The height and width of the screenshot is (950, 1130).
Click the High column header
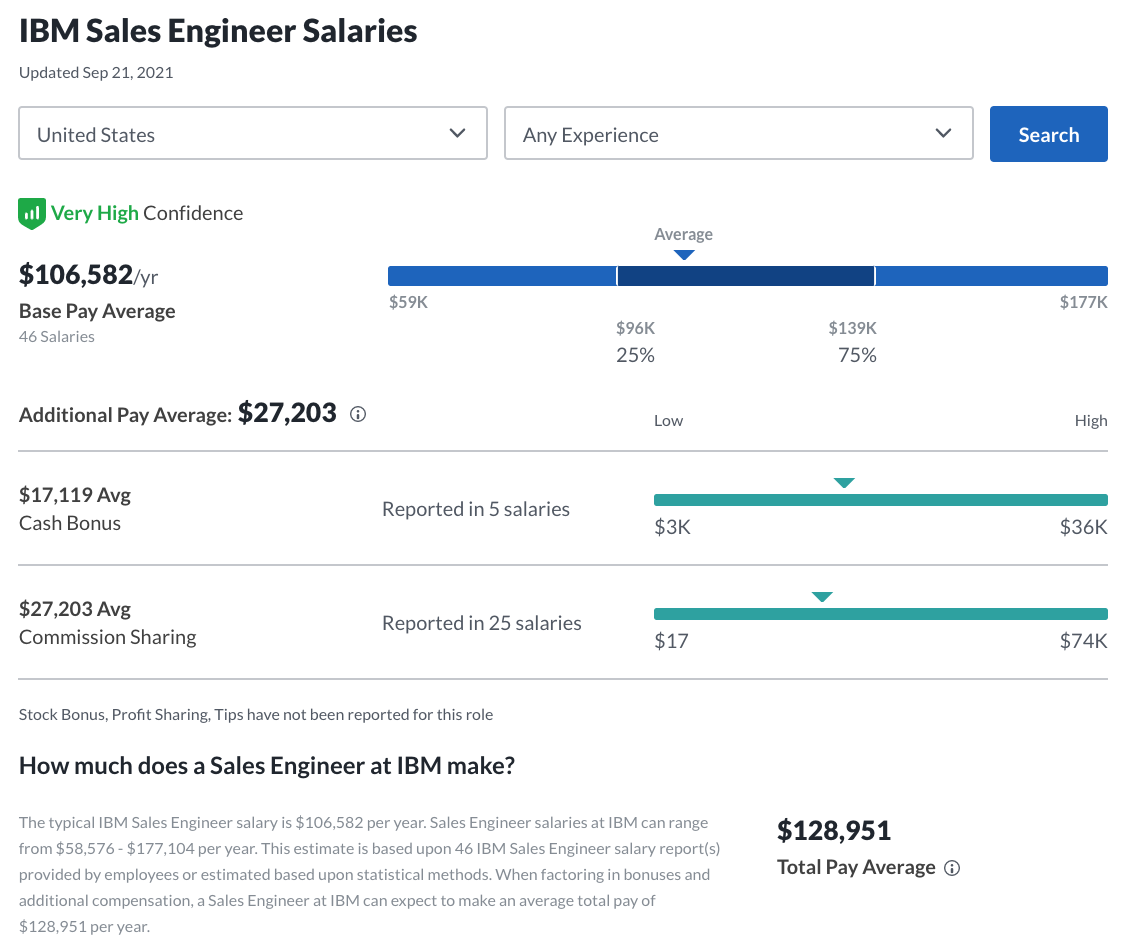(1091, 421)
